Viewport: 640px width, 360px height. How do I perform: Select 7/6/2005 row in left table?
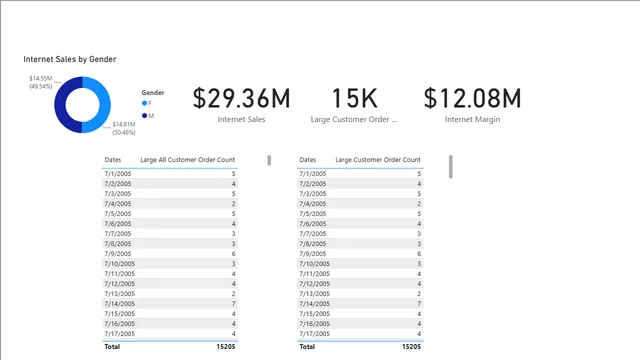pos(170,224)
